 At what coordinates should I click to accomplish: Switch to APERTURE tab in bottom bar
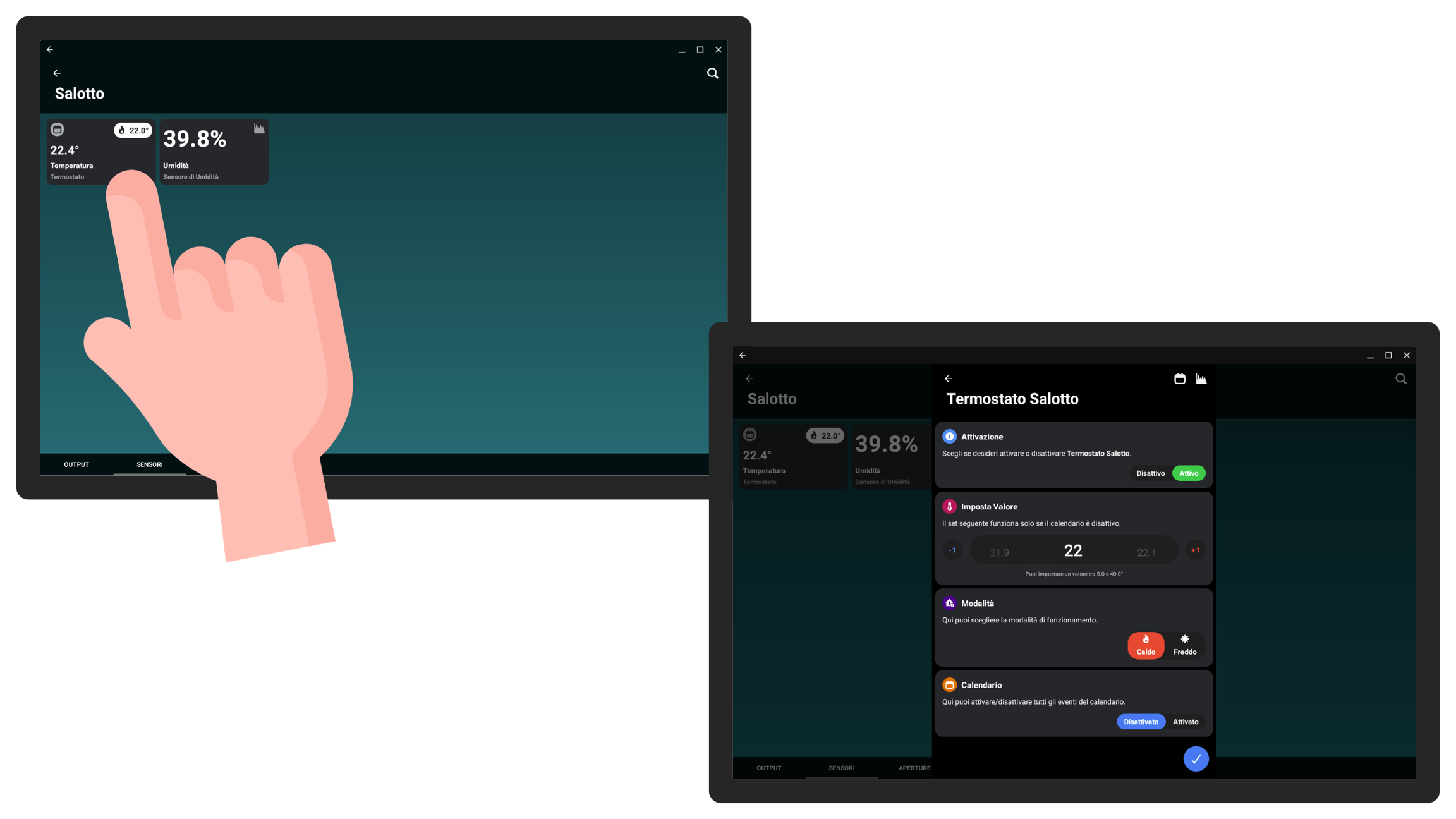[914, 768]
